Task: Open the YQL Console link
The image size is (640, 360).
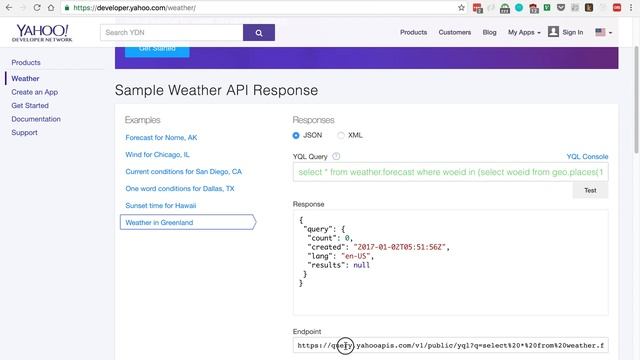Action: pyautogui.click(x=587, y=157)
